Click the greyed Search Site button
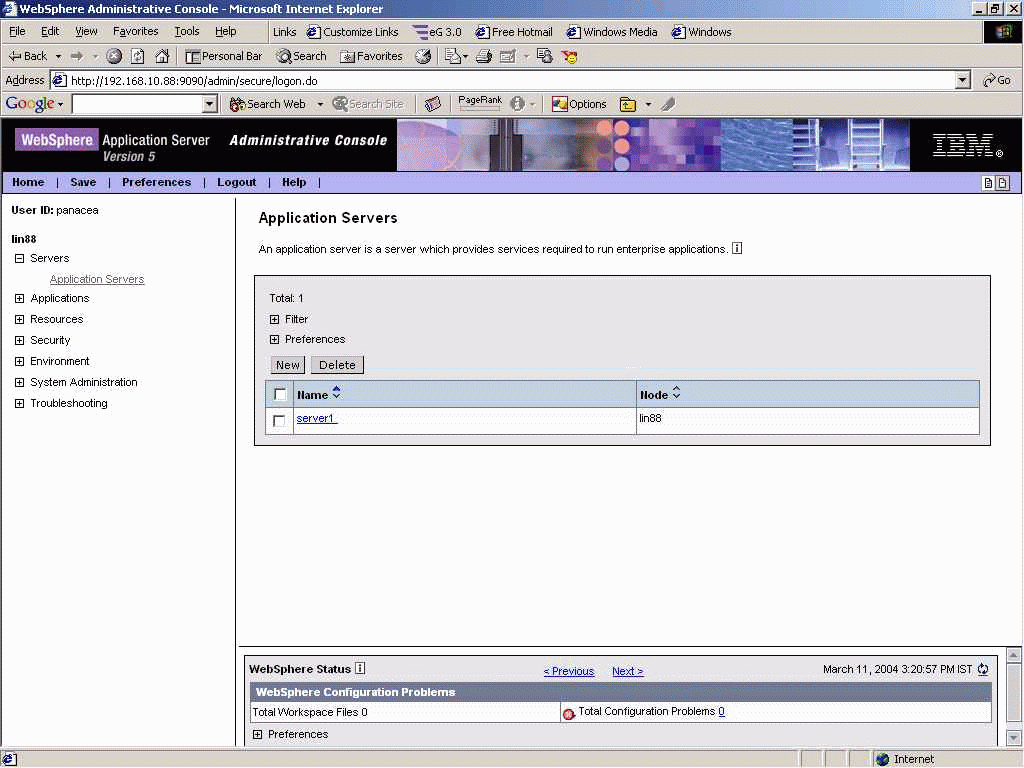The width and height of the screenshot is (1024, 768). (x=368, y=104)
